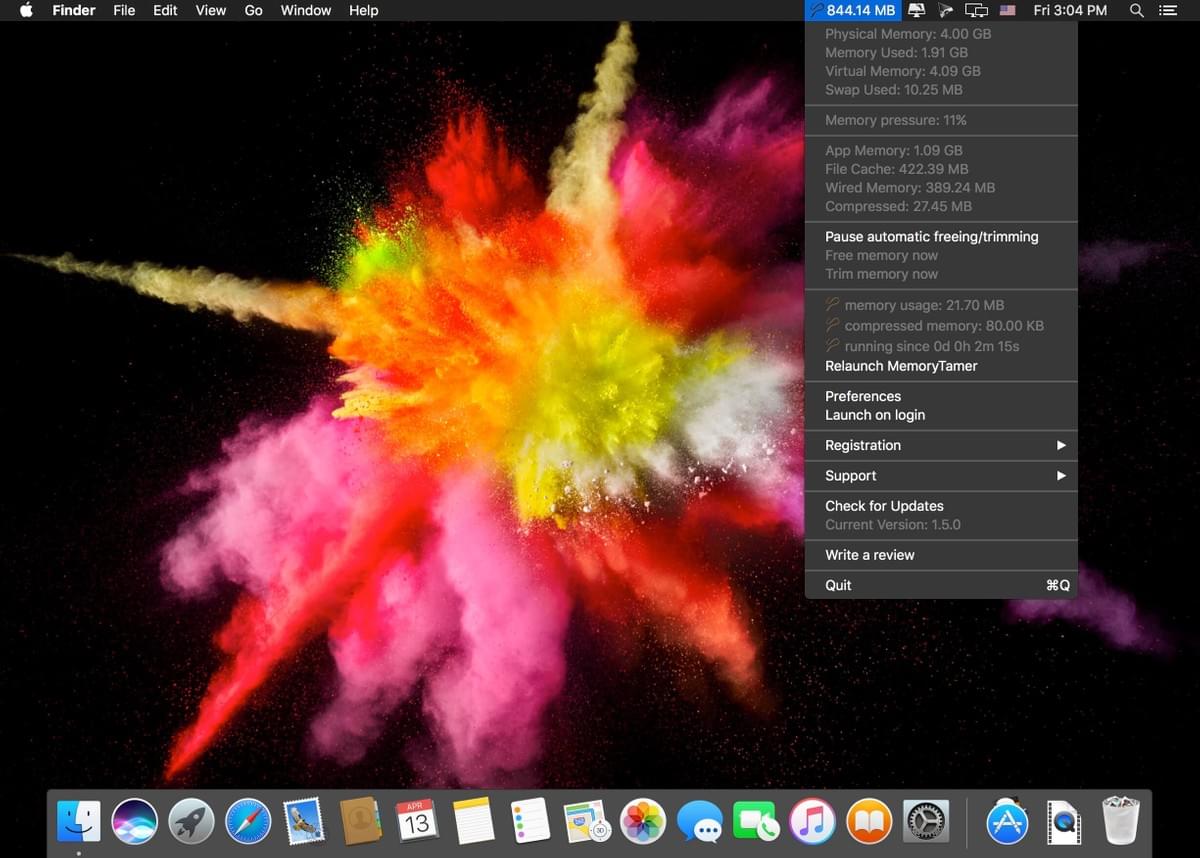Image resolution: width=1200 pixels, height=858 pixels.
Task: Open the Photos app in Dock
Action: pos(643,822)
